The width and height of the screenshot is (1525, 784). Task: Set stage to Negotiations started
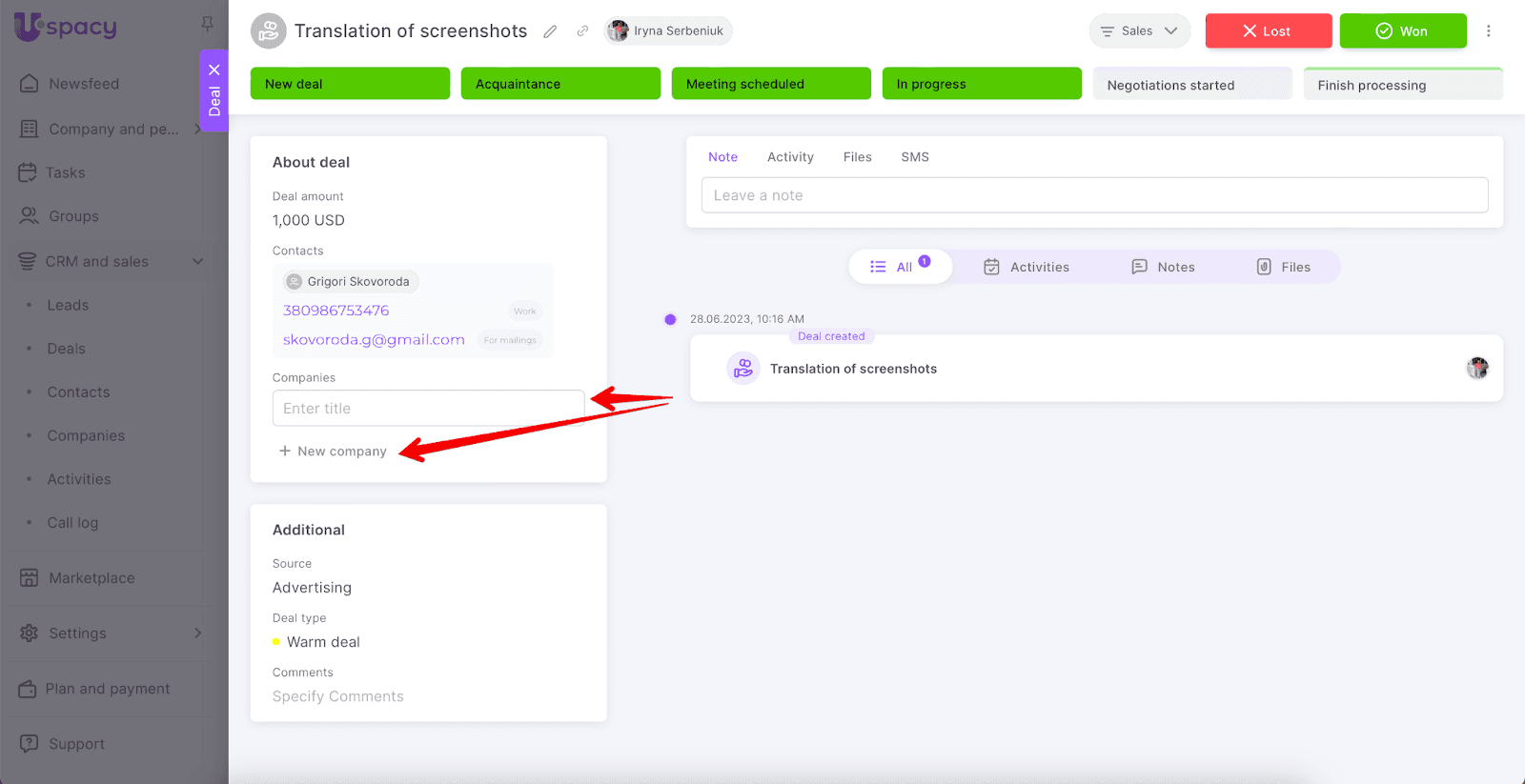pos(1191,85)
